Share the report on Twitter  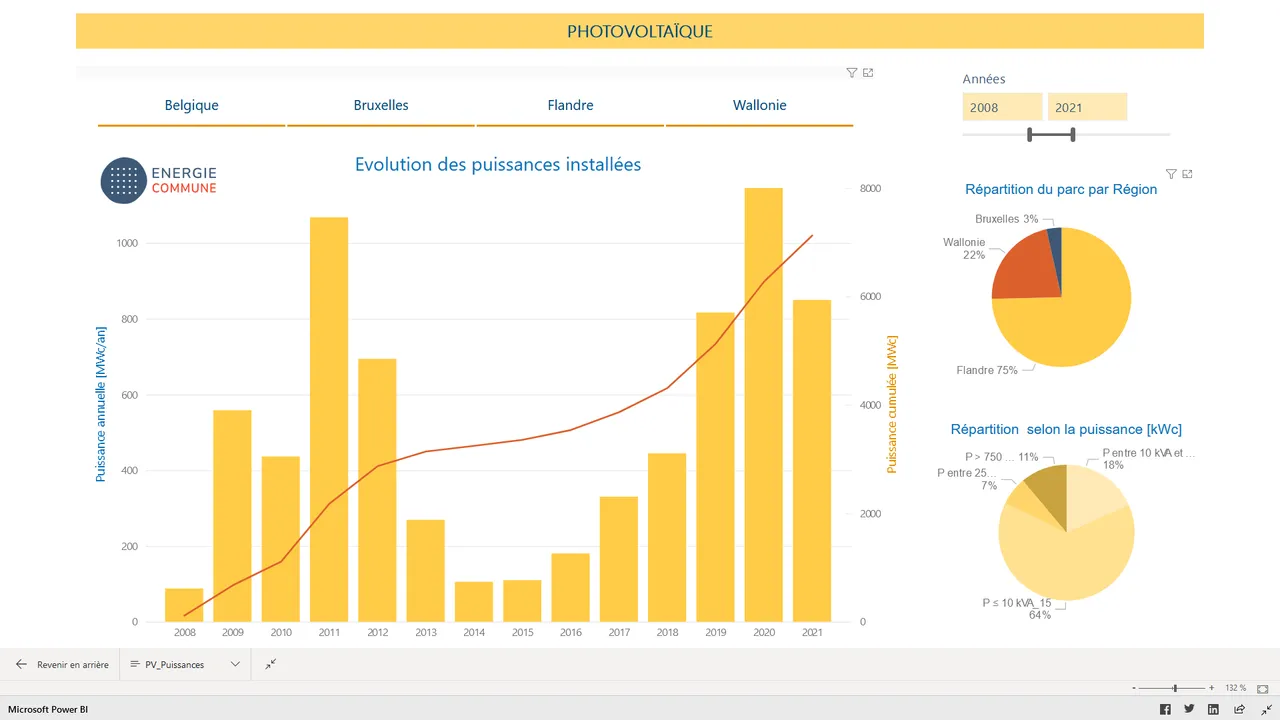(x=1189, y=709)
